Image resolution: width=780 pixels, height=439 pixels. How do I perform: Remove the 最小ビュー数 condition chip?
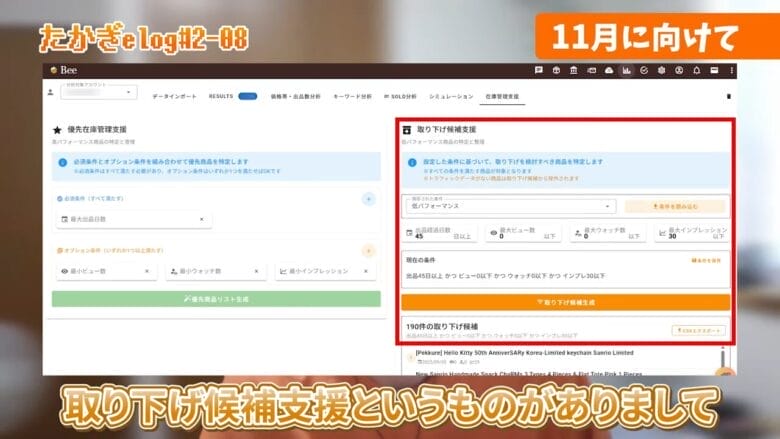(x=147, y=271)
